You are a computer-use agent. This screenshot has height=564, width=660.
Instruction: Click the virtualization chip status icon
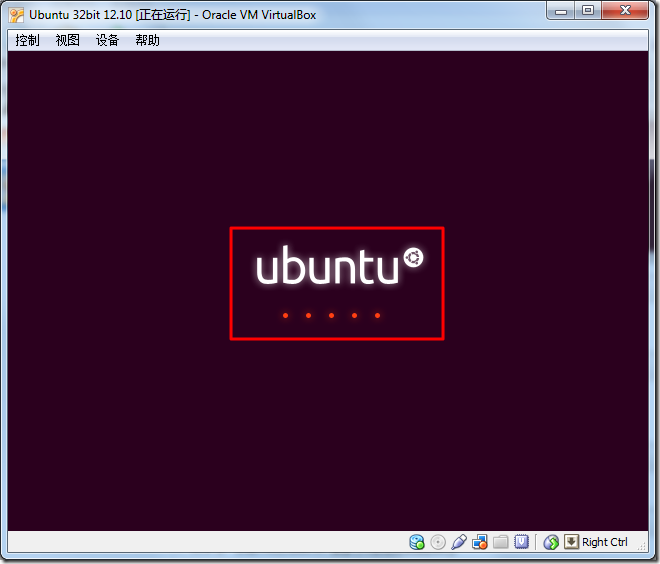pos(522,542)
